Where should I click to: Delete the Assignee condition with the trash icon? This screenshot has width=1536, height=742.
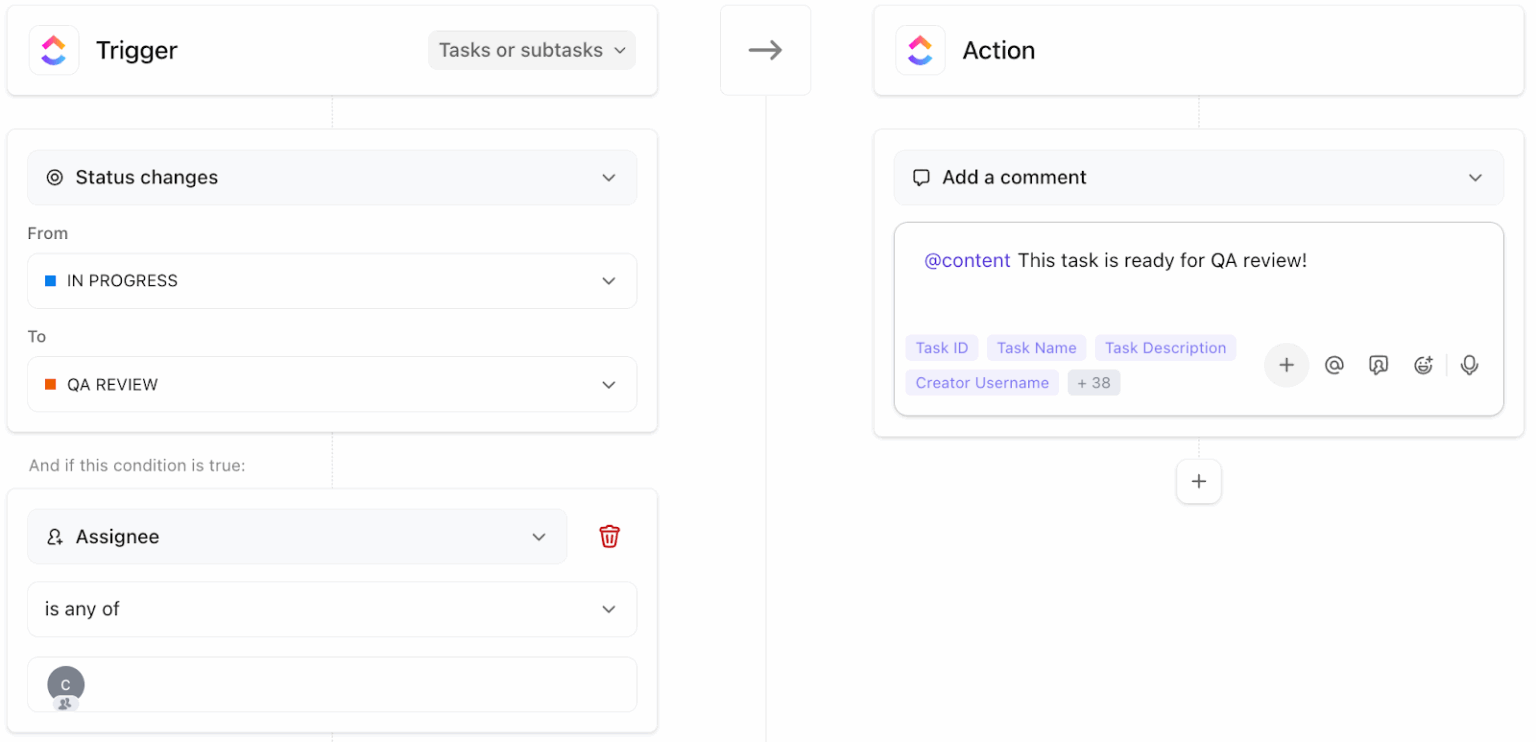[x=609, y=537]
